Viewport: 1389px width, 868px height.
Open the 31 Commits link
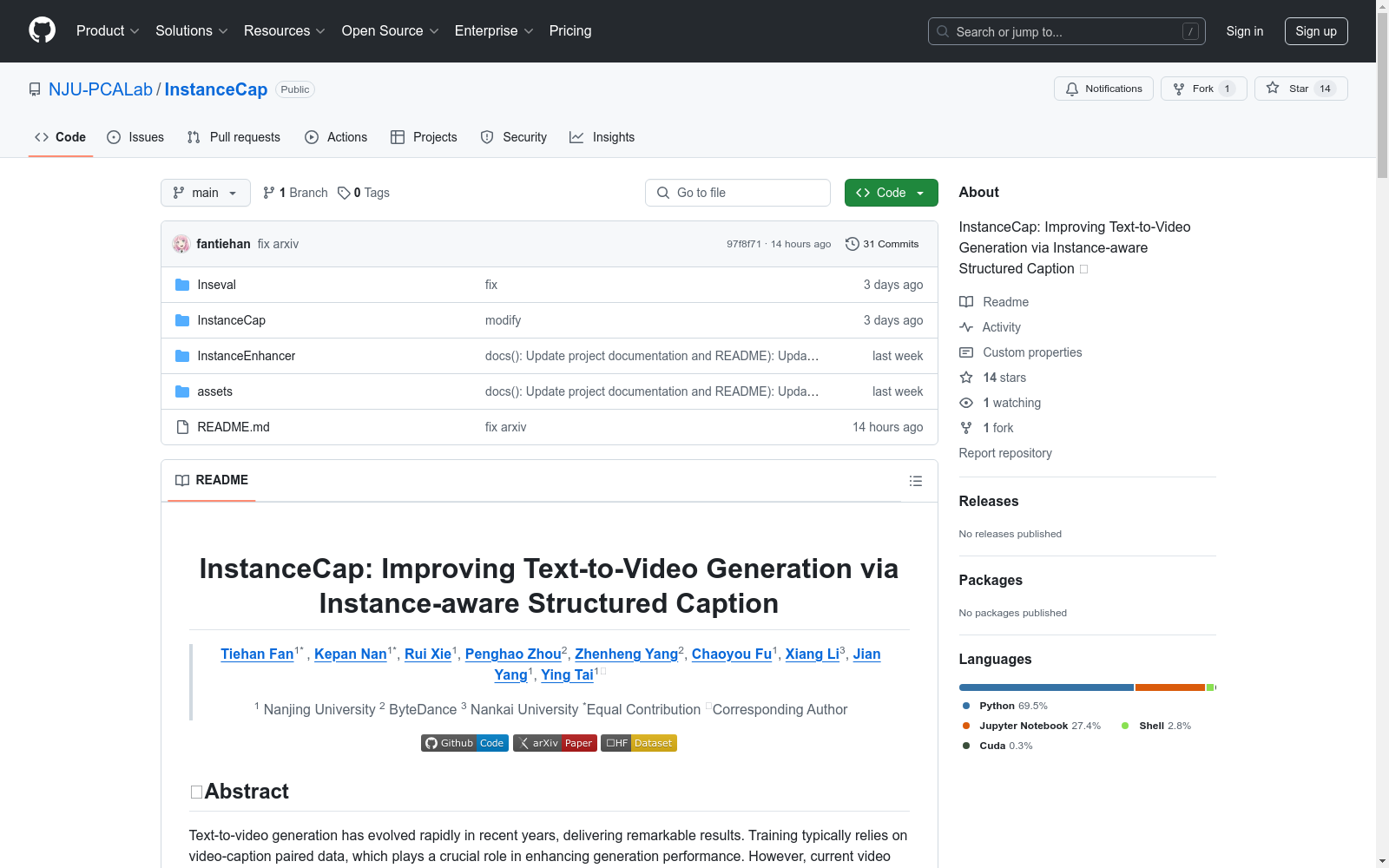click(x=883, y=244)
